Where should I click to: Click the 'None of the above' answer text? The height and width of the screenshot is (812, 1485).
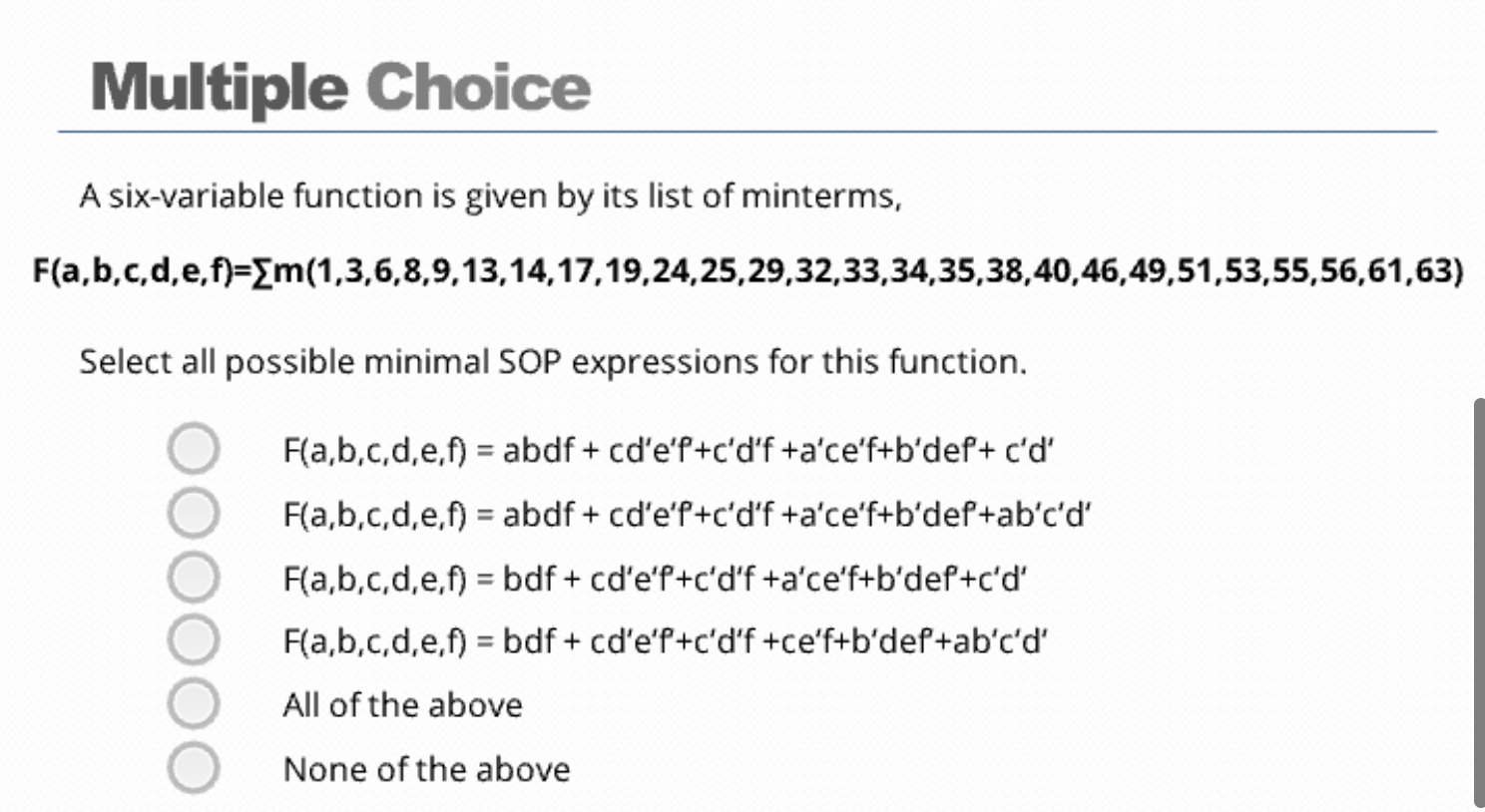(427, 769)
